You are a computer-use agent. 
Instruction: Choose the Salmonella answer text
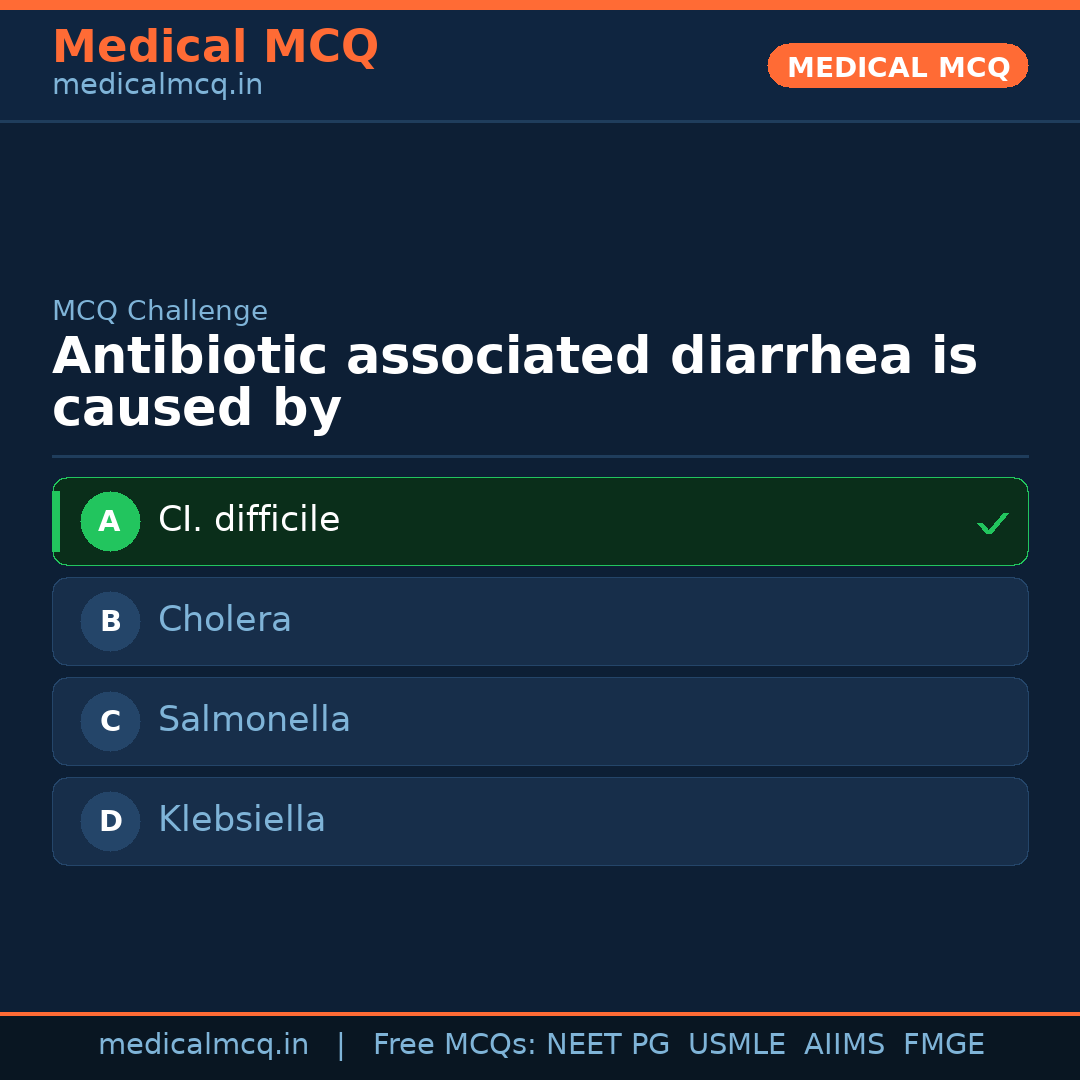tap(254, 720)
